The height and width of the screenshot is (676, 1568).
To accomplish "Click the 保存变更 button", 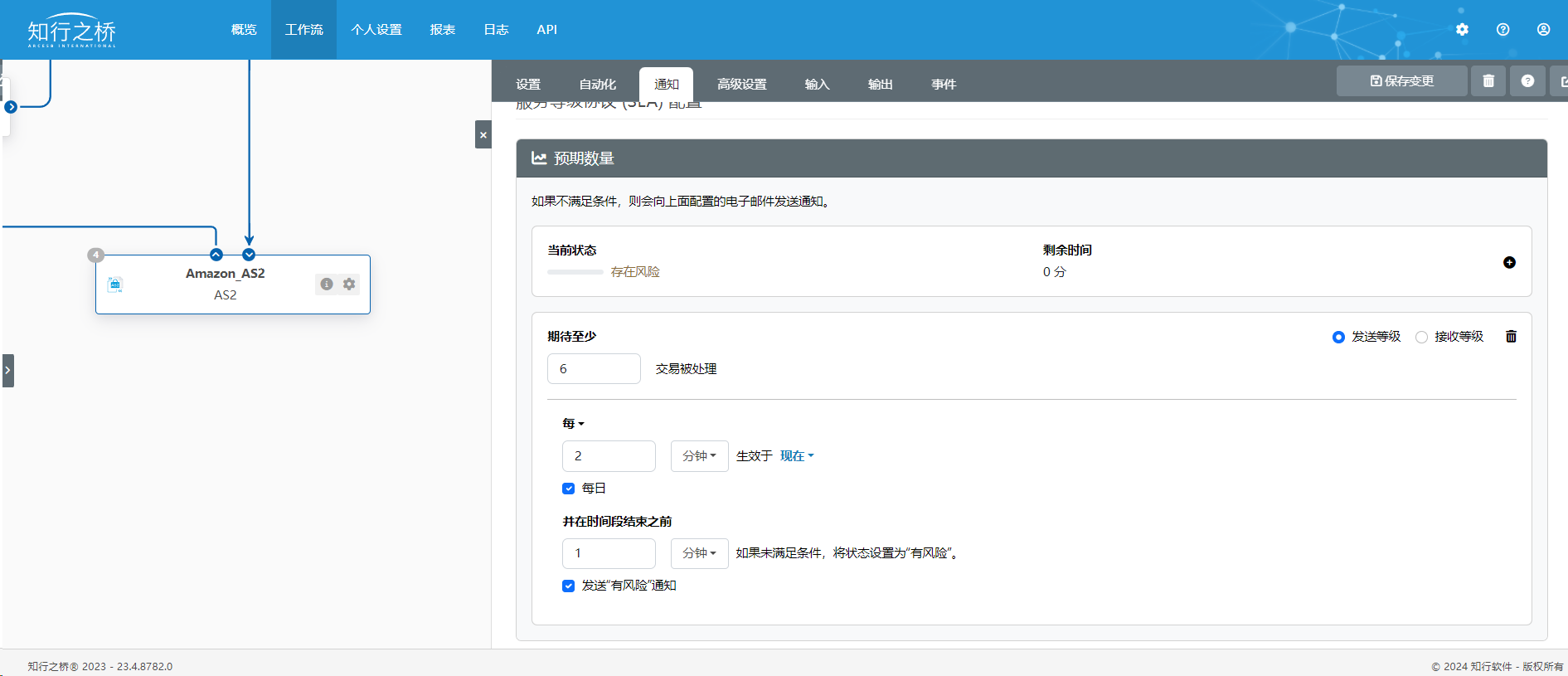I will (x=1401, y=81).
